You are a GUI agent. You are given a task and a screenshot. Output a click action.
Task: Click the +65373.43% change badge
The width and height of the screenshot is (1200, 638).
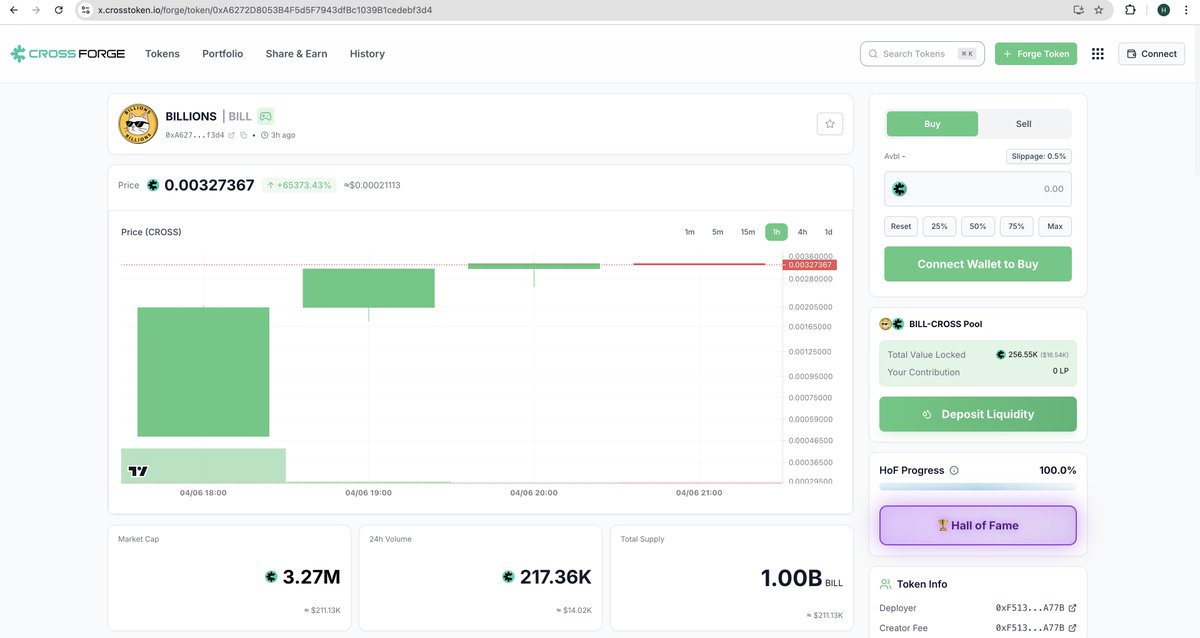299,185
